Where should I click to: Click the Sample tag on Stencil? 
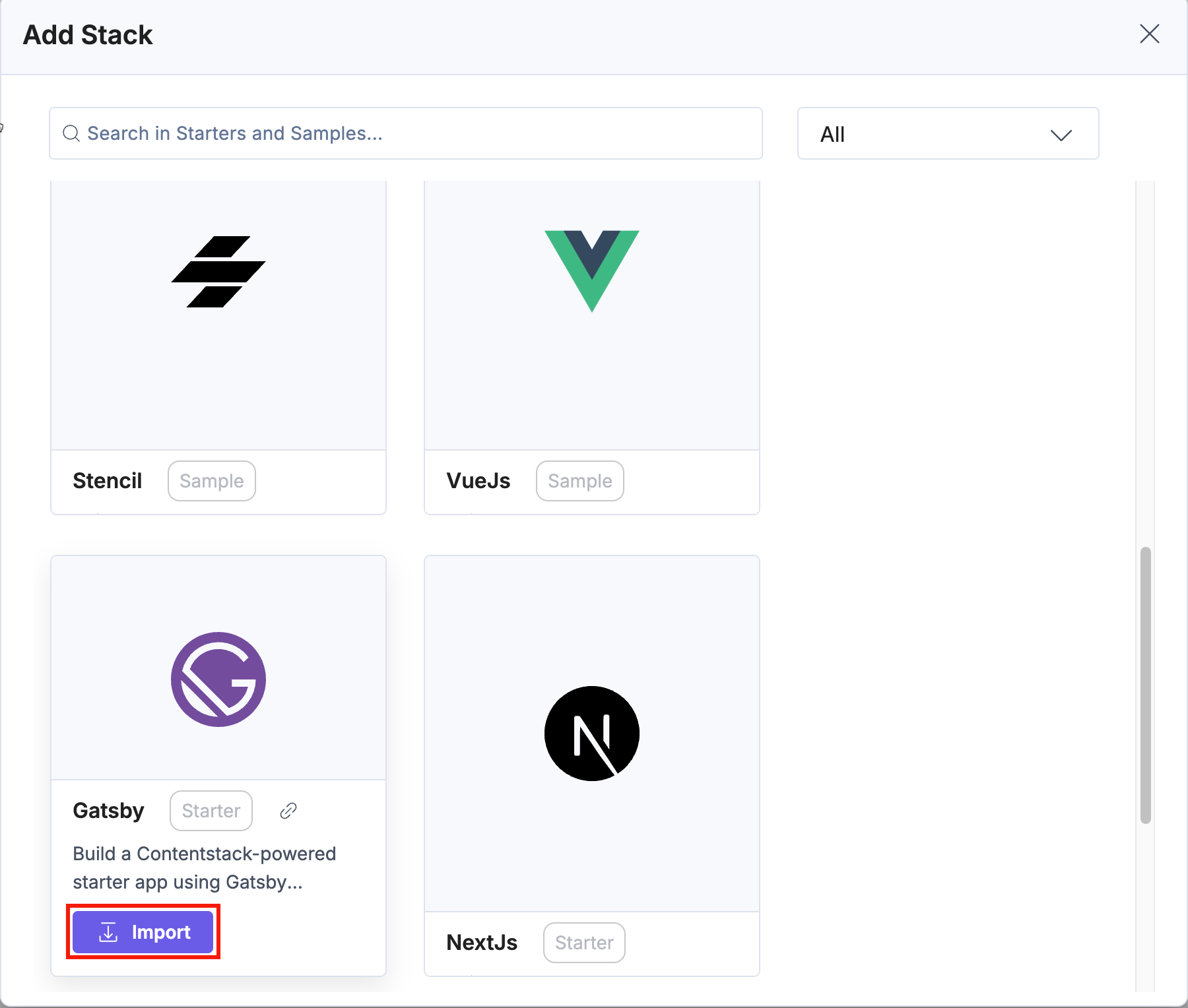pyautogui.click(x=212, y=481)
